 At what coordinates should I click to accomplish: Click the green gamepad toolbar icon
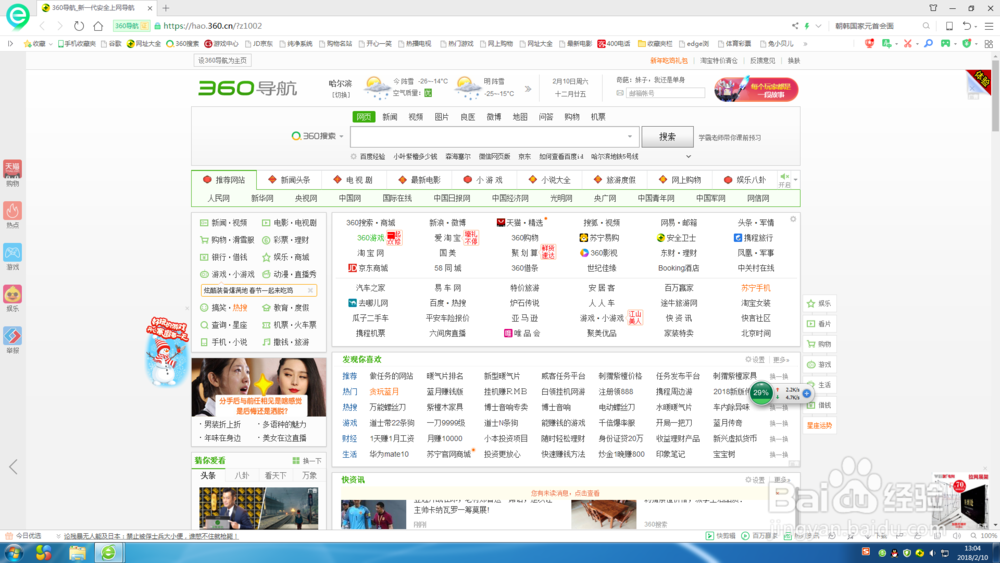tap(945, 43)
